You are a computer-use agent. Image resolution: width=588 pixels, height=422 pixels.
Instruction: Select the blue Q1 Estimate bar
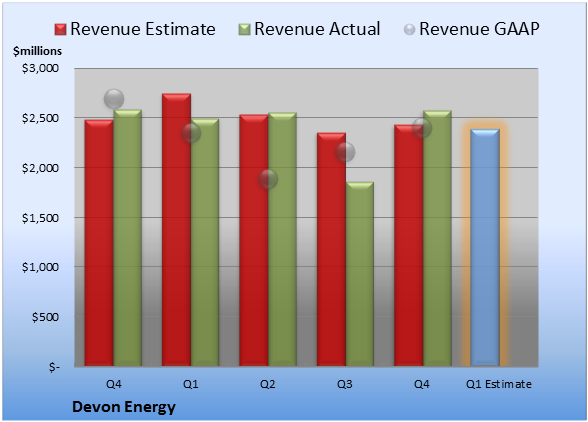485,248
